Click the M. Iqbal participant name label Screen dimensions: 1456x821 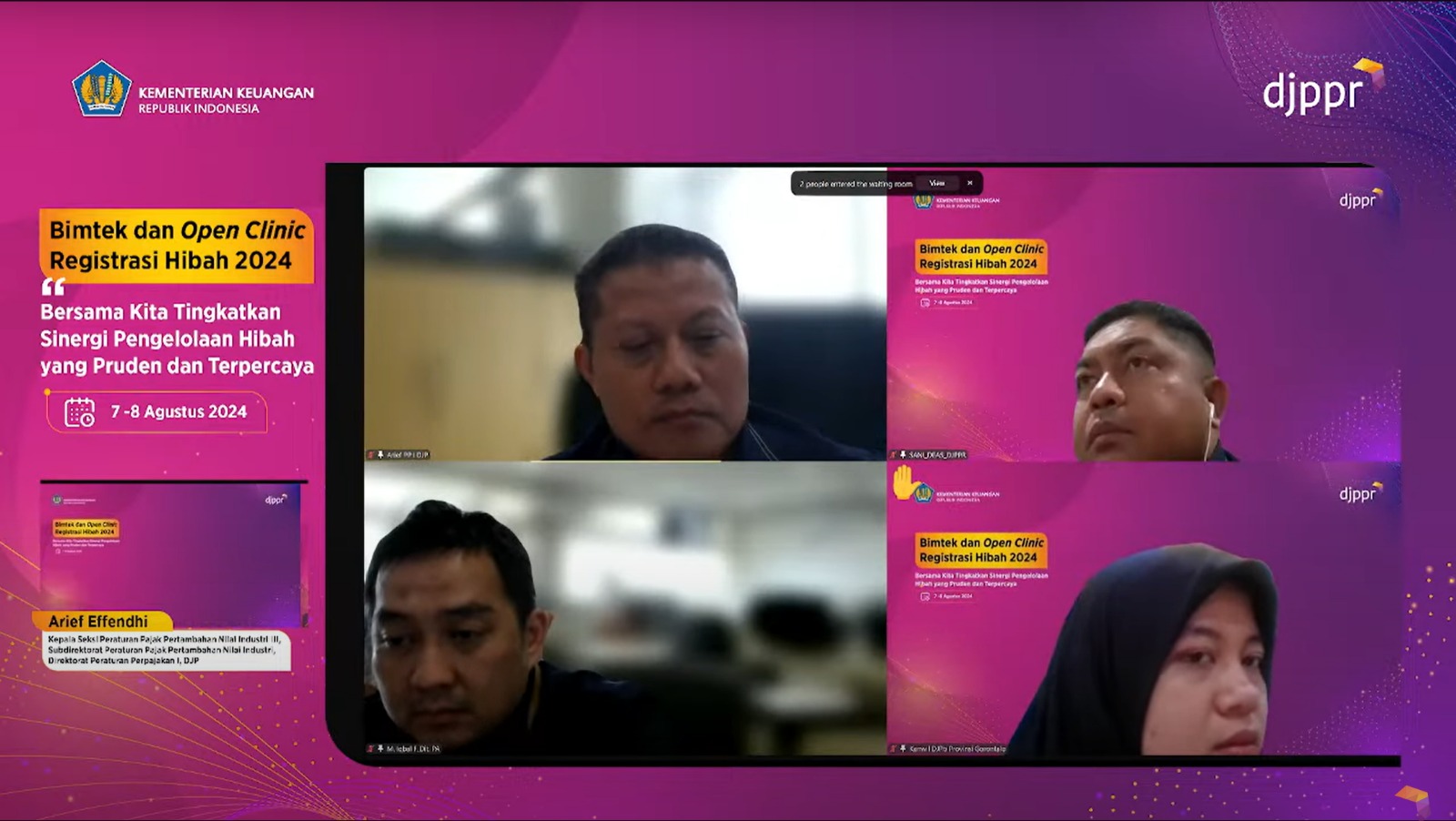(x=413, y=748)
